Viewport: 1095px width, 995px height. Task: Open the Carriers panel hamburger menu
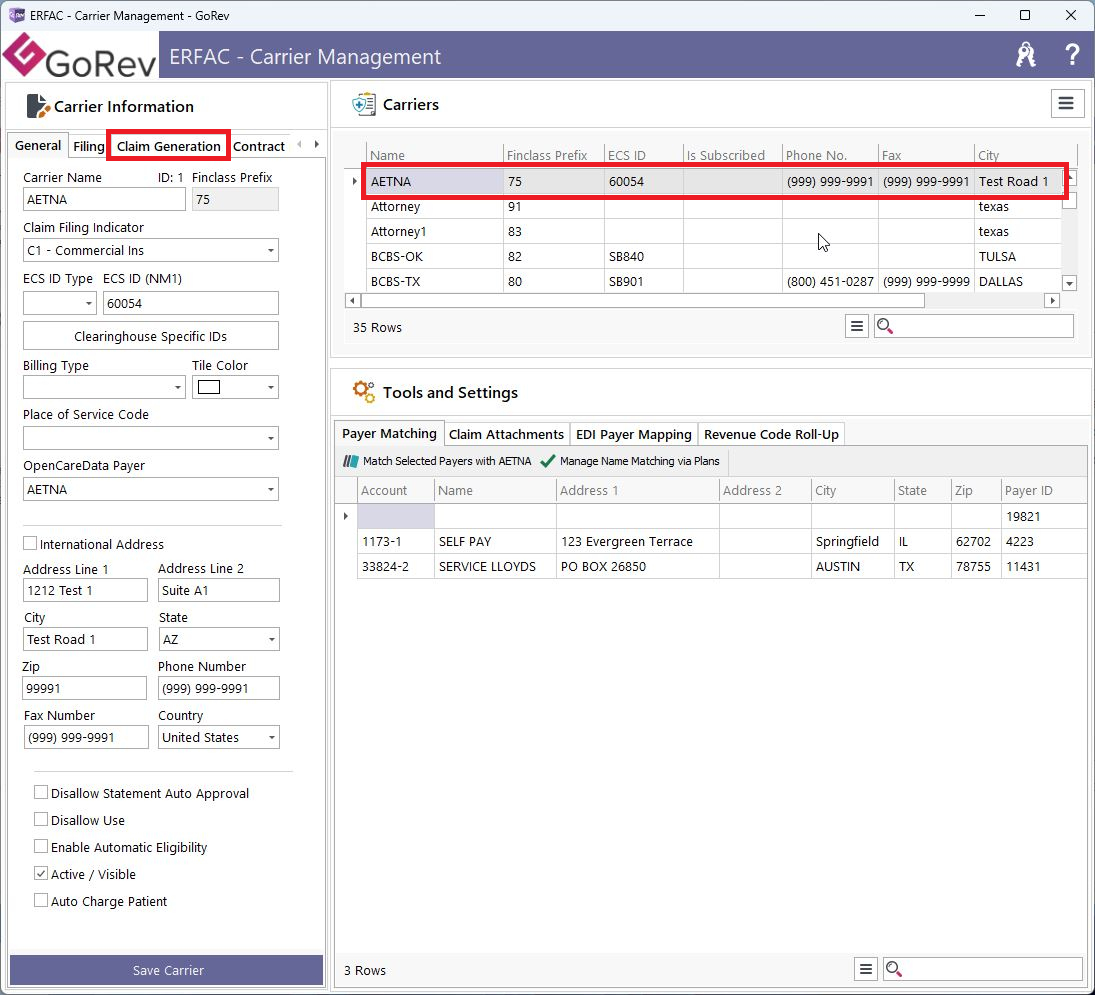(x=1066, y=103)
